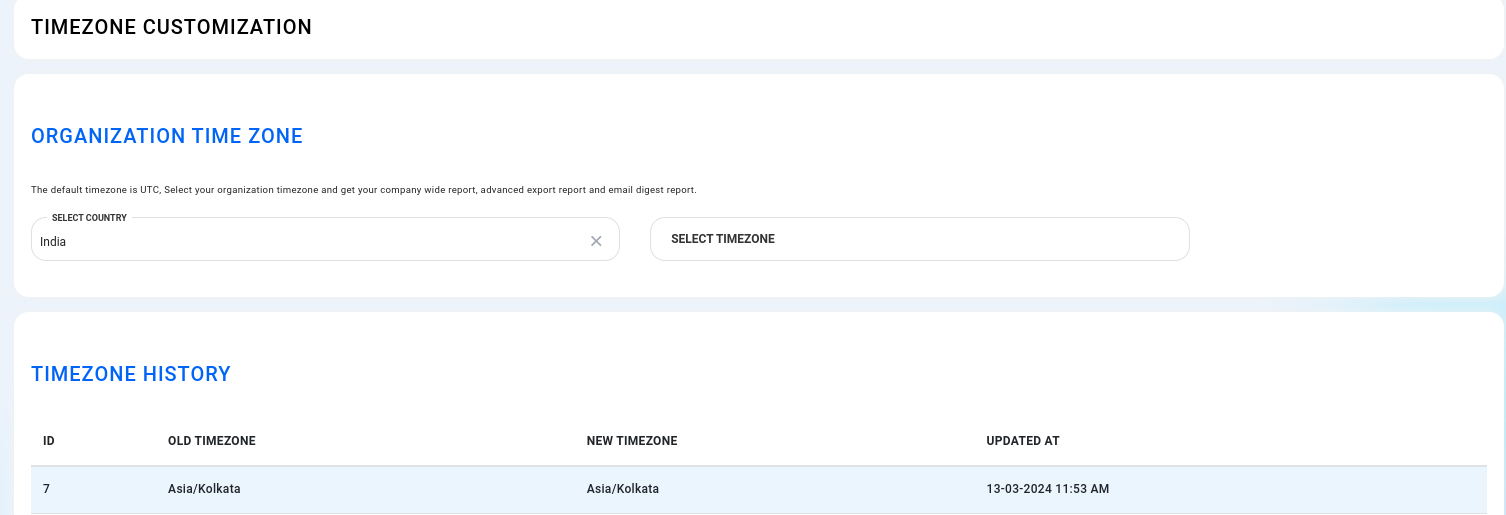Click the Timezone Customization page title
The width and height of the screenshot is (1506, 515).
[172, 27]
